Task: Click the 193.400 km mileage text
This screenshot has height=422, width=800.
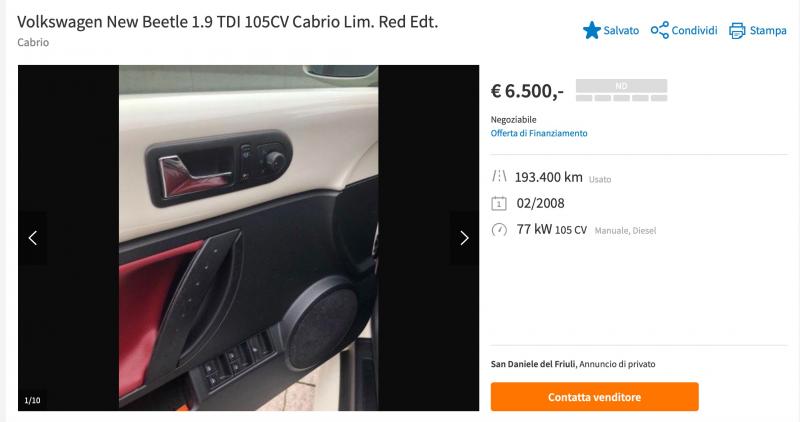Action: pyautogui.click(x=548, y=177)
